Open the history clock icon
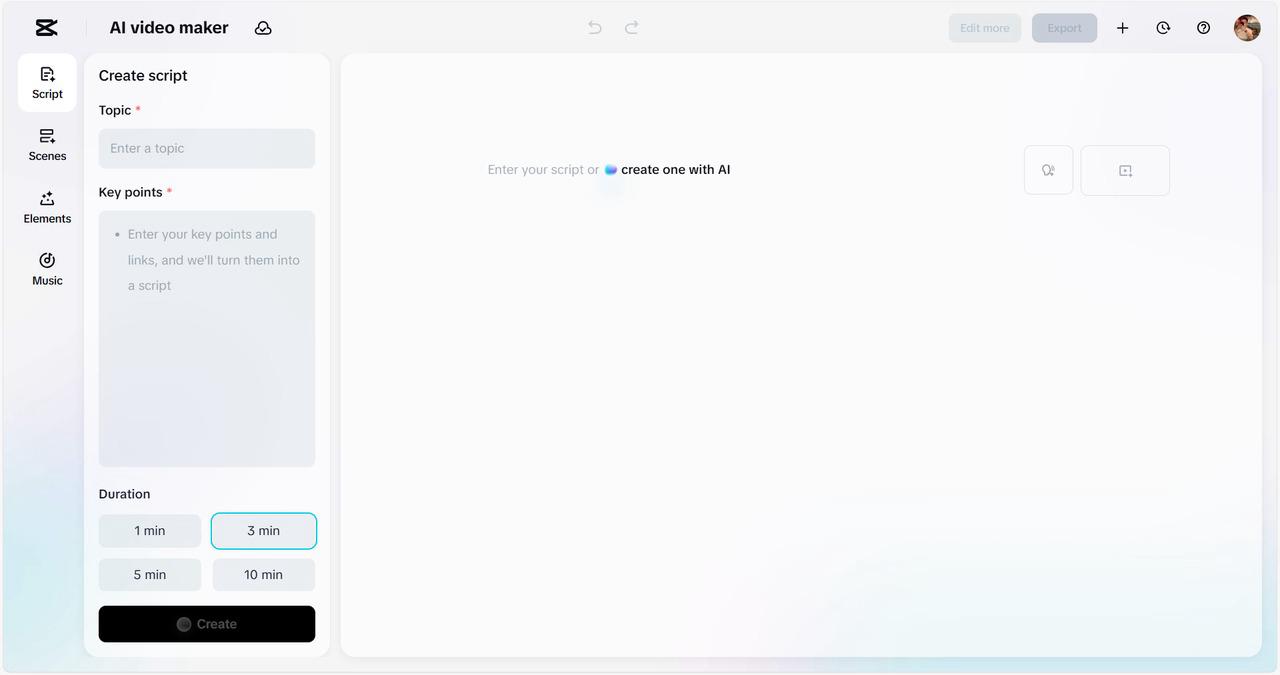 (x=1163, y=28)
